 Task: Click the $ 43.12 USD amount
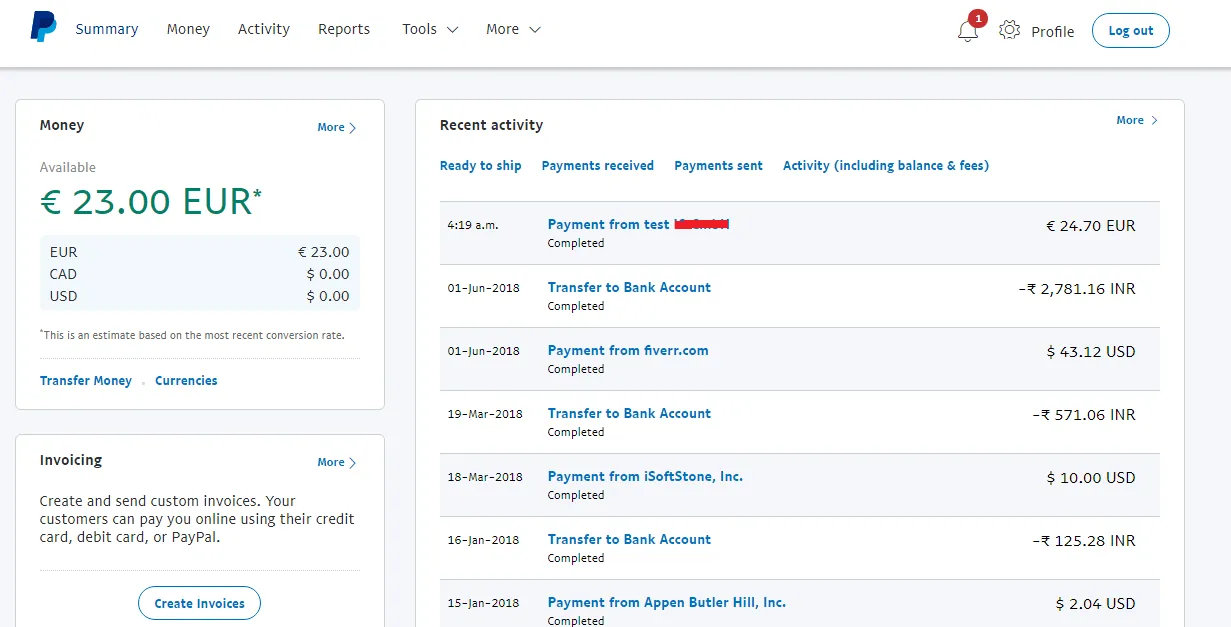1091,352
